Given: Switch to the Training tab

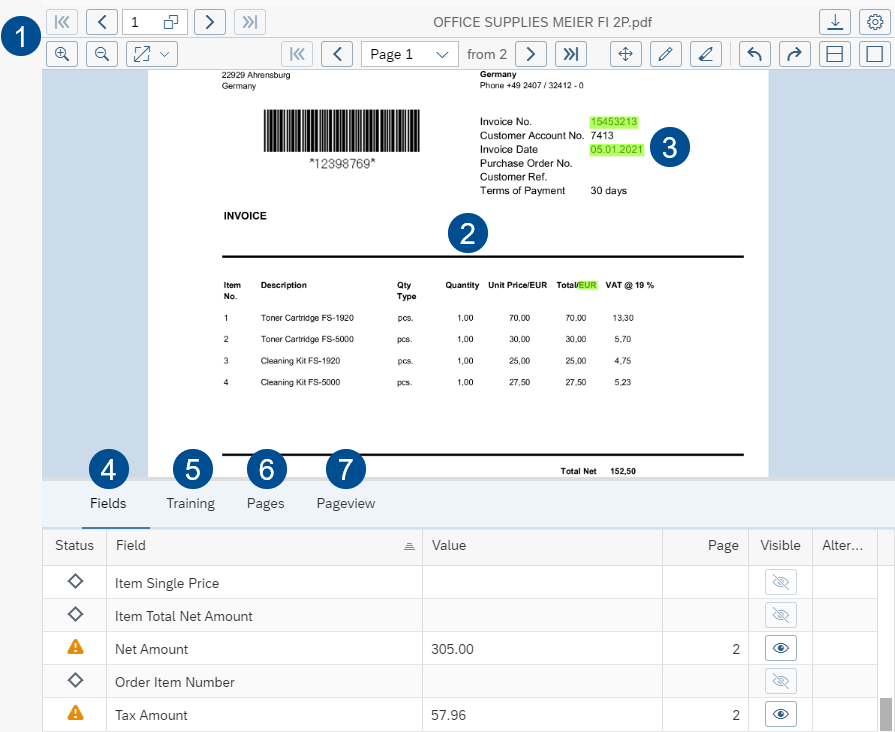Looking at the screenshot, I should tap(190, 503).
